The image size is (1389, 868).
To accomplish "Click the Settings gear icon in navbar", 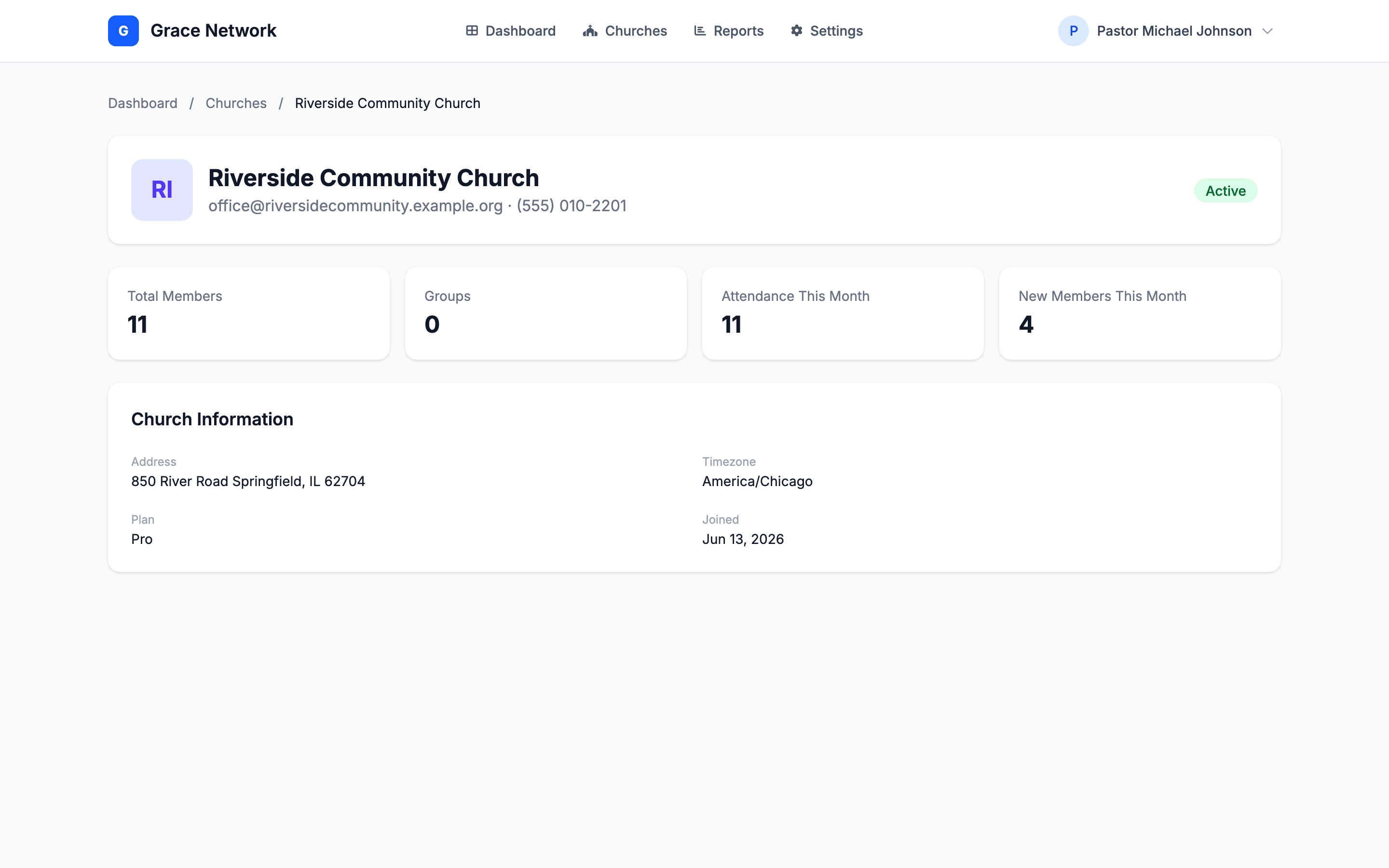I will 797,31.
